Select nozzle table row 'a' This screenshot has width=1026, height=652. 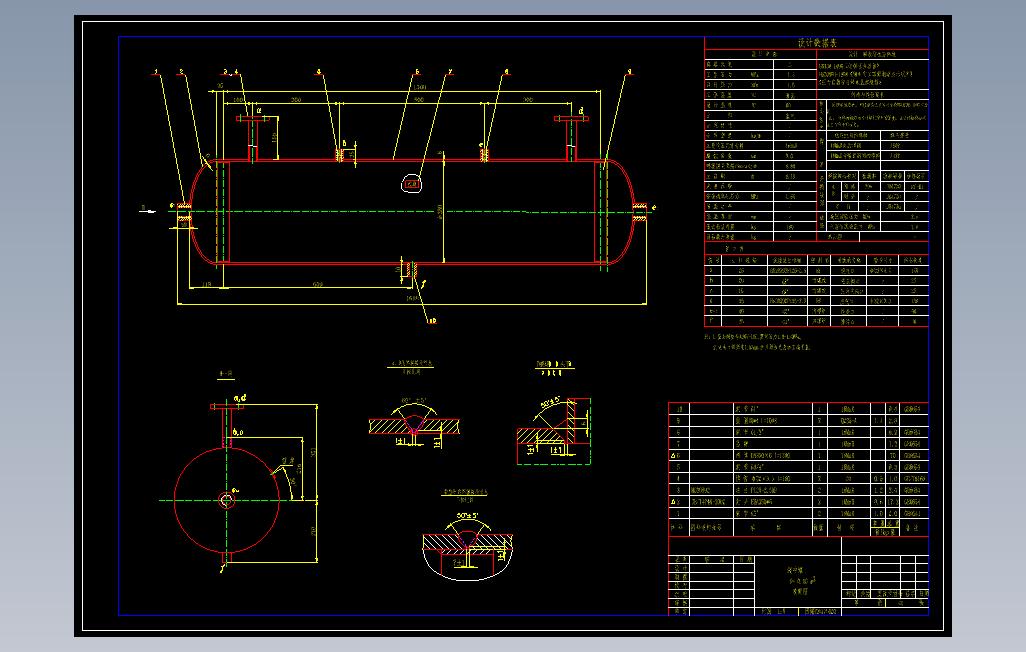[x=816, y=270]
